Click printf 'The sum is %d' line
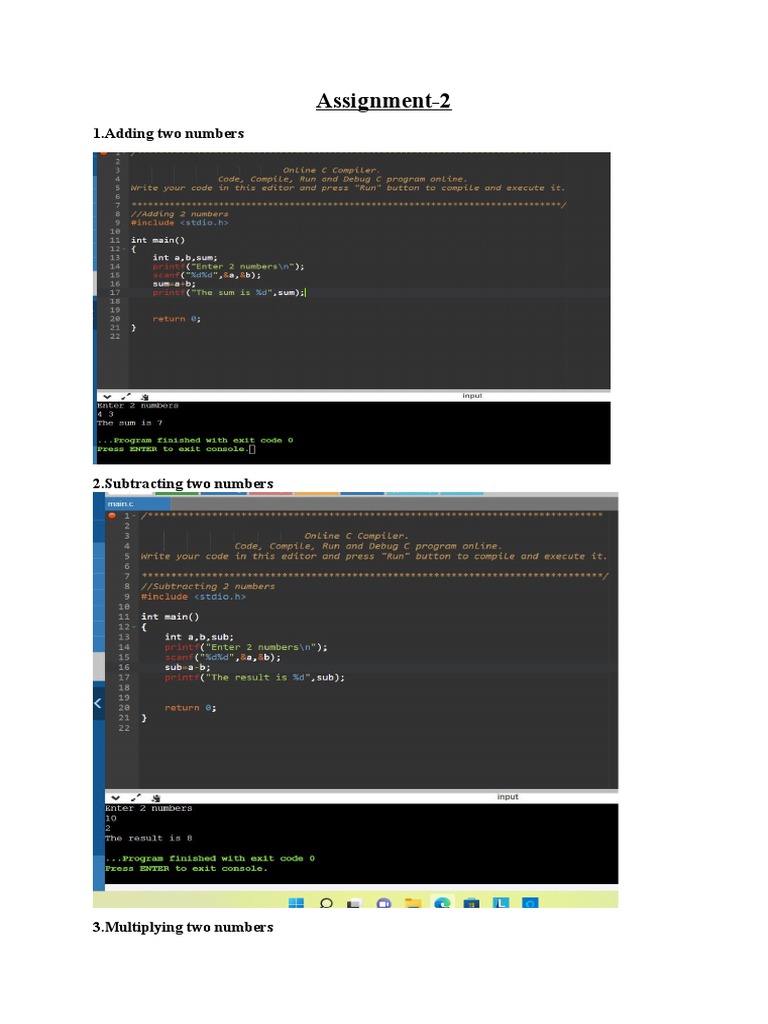Screen dimensions: 768x1024 click(229, 293)
